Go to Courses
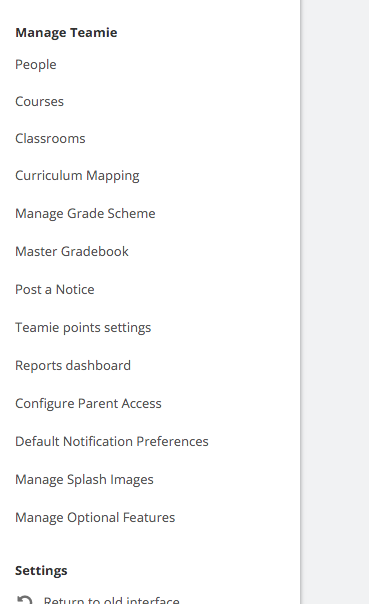 [39, 101]
